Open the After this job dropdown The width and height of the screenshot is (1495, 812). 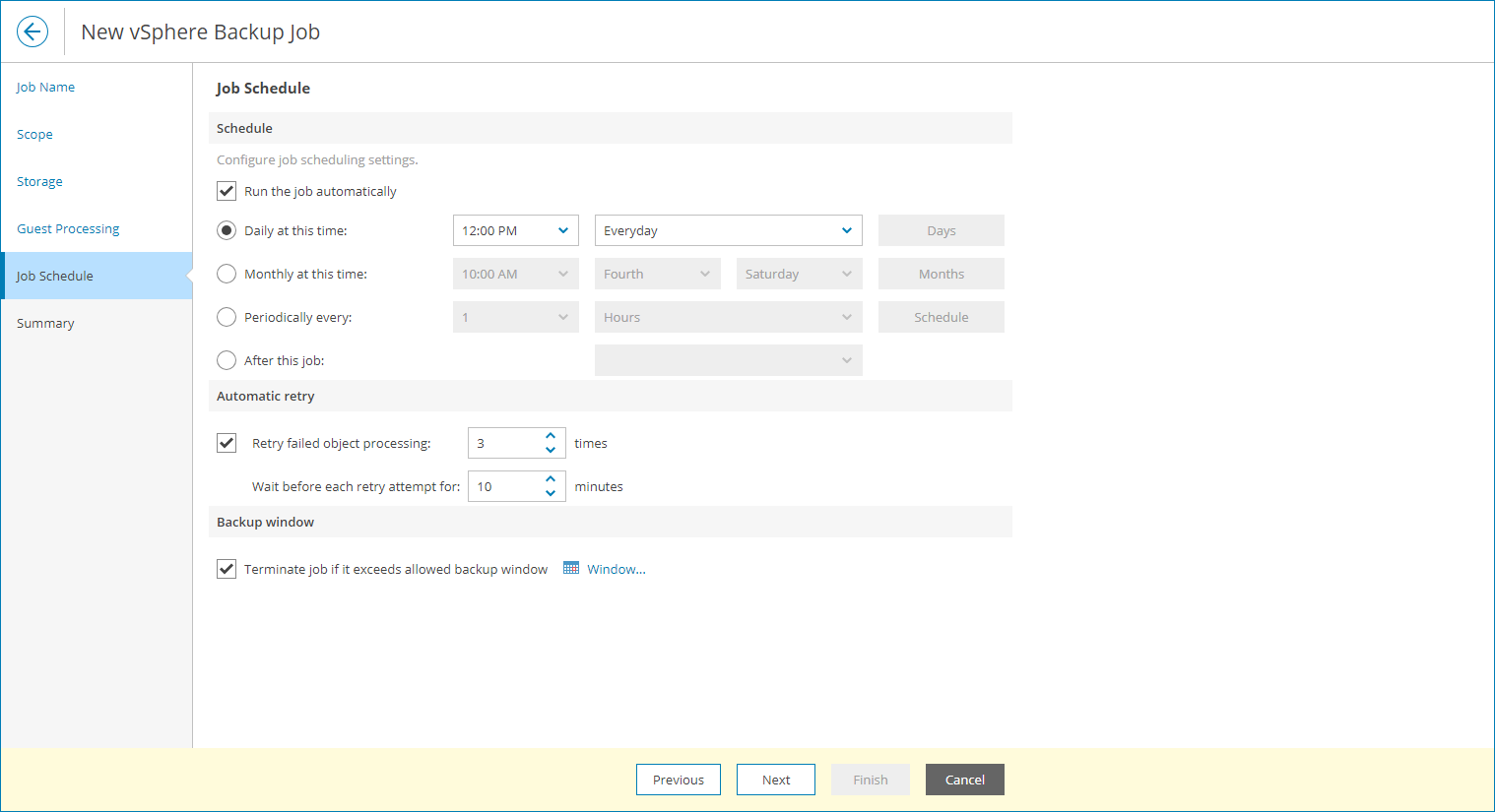(x=729, y=360)
